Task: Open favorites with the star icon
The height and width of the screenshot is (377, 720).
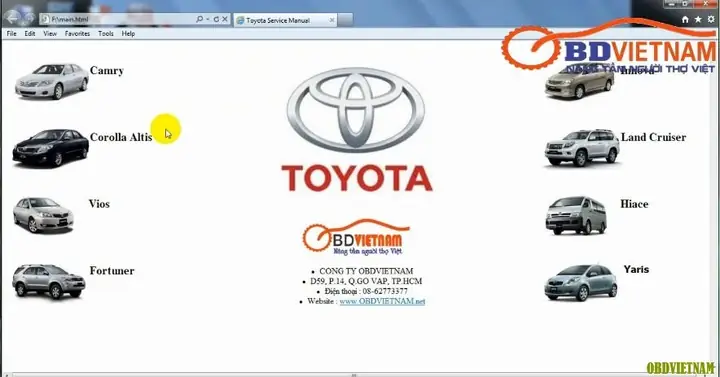Action: tap(698, 19)
